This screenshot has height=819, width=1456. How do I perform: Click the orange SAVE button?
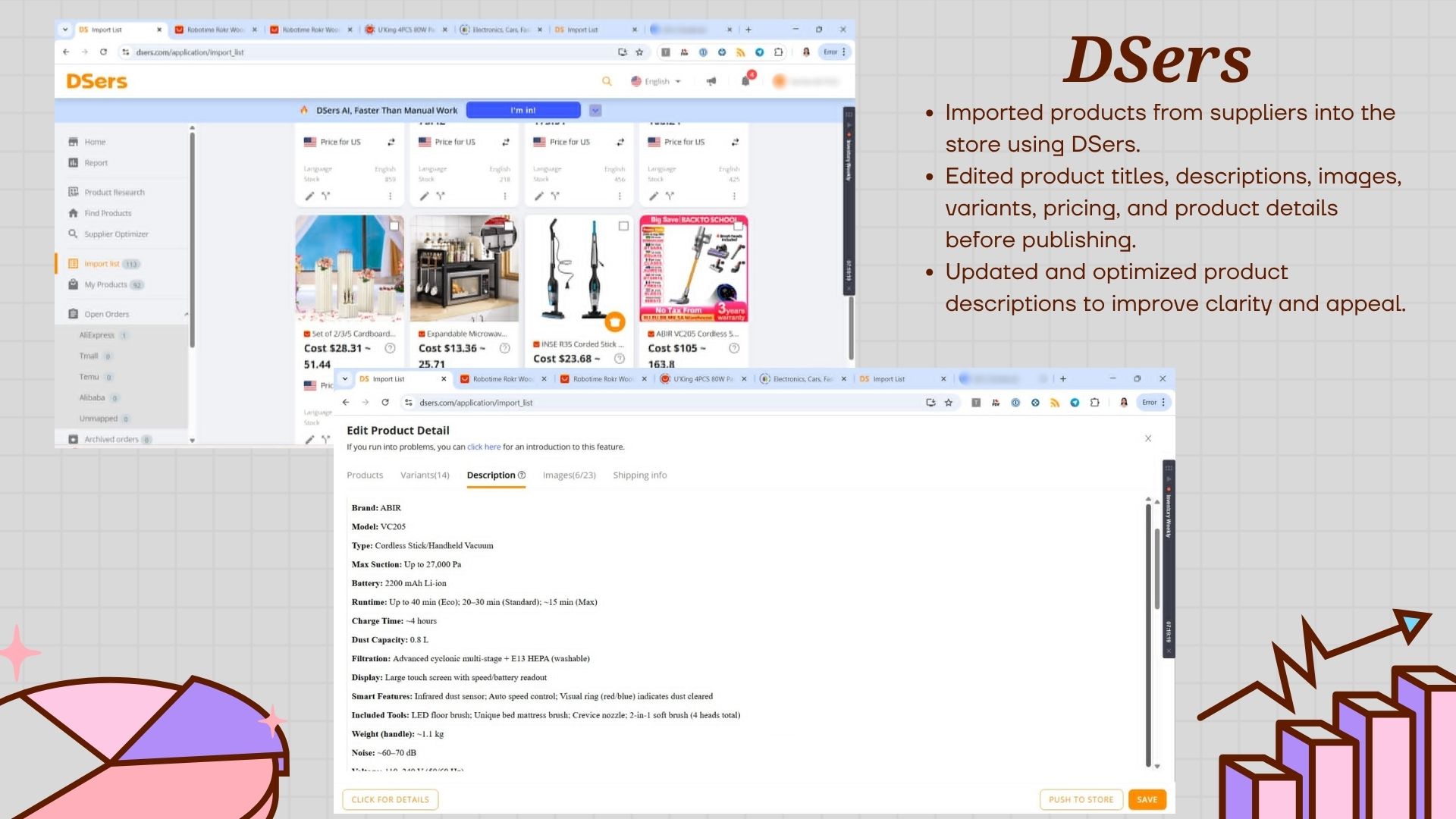coord(1147,799)
